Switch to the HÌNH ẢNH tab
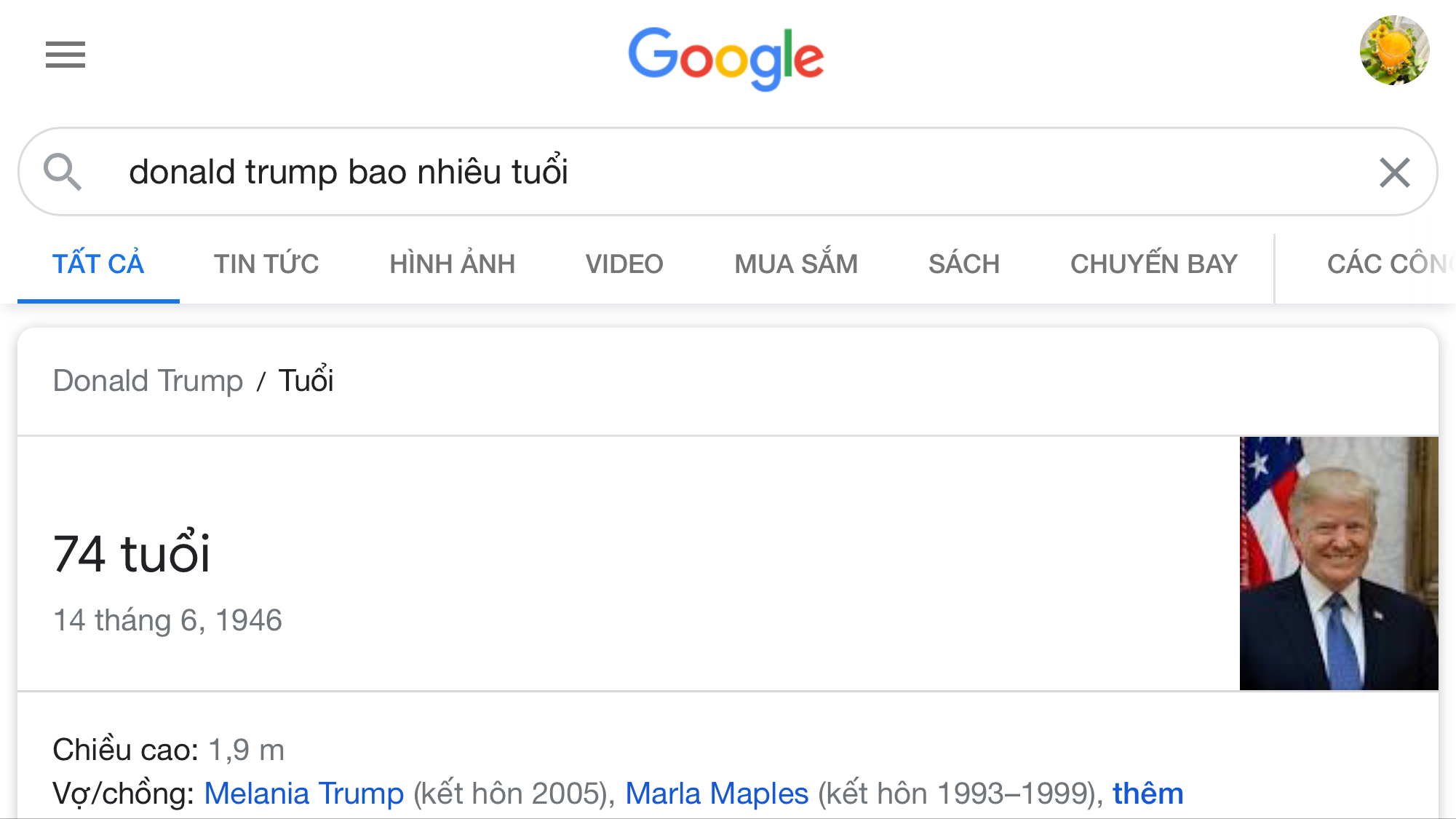 tap(452, 264)
